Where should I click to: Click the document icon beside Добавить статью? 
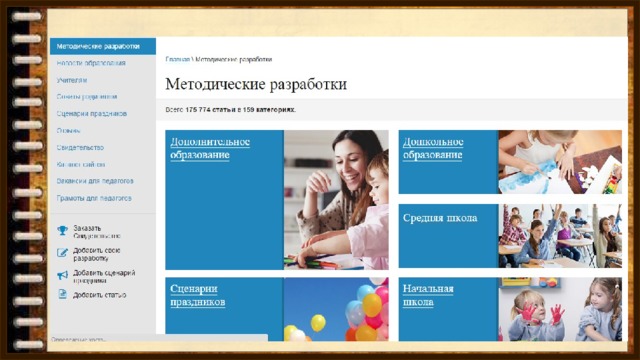(62, 294)
